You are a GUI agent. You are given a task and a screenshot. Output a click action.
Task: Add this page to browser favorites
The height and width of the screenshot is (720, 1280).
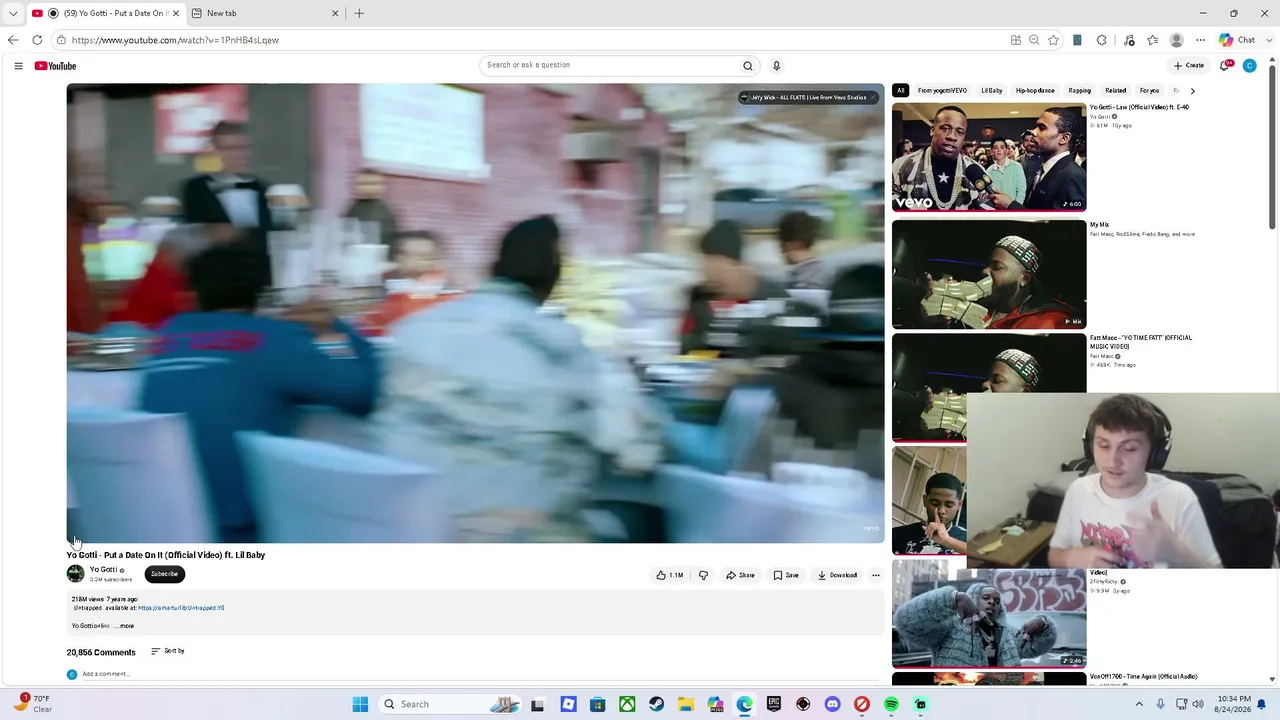coord(1053,40)
